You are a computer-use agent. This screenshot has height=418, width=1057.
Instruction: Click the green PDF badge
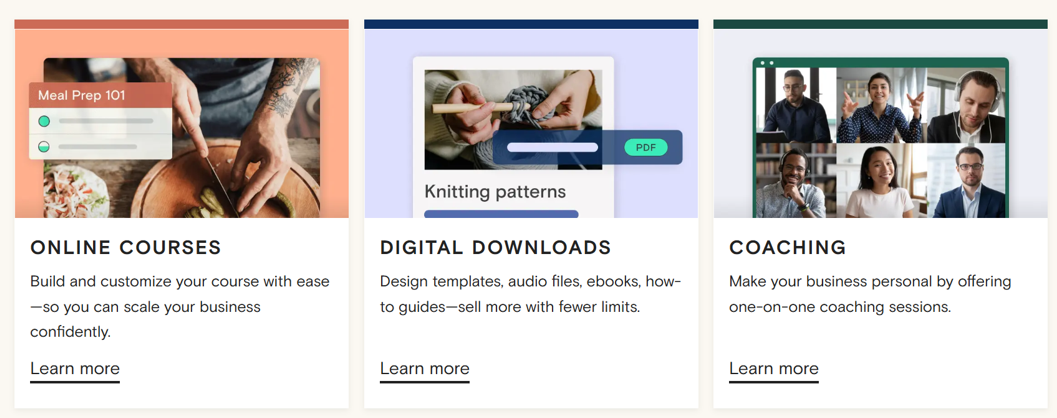pyautogui.click(x=645, y=147)
